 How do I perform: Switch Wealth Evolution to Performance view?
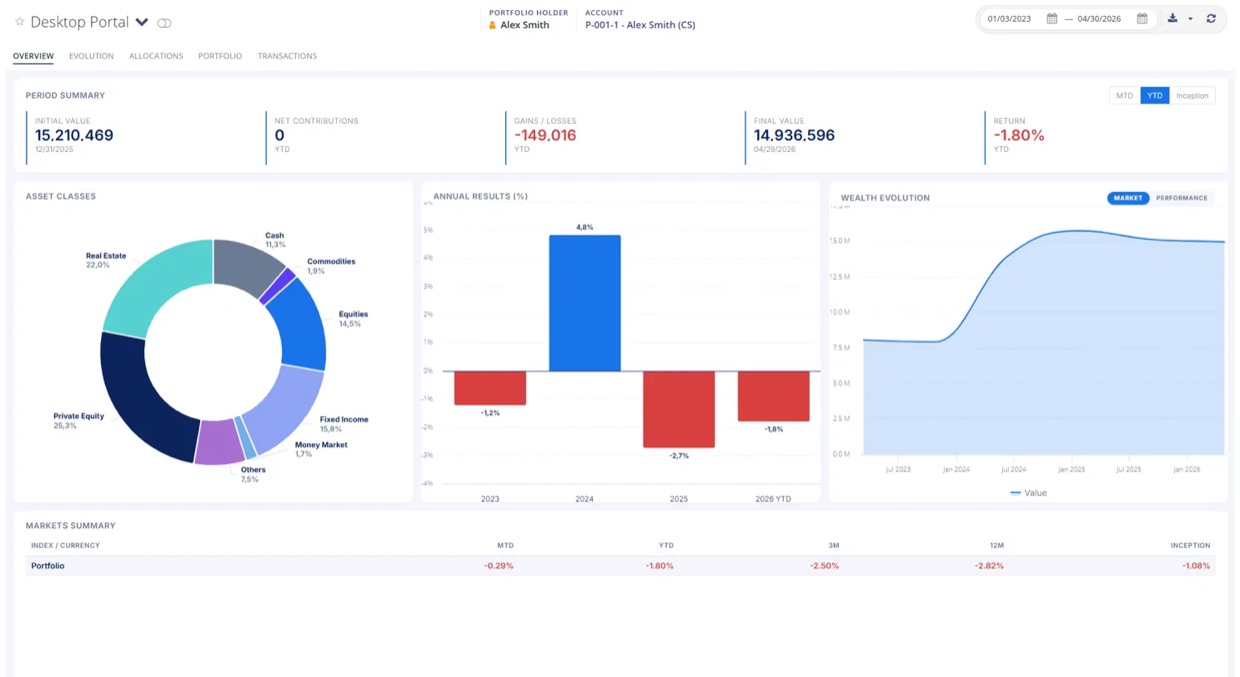1182,198
